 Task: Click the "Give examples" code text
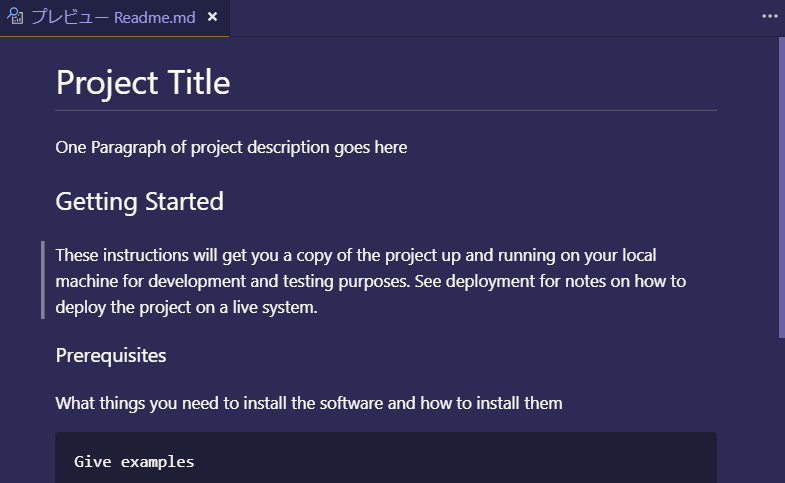pos(134,462)
